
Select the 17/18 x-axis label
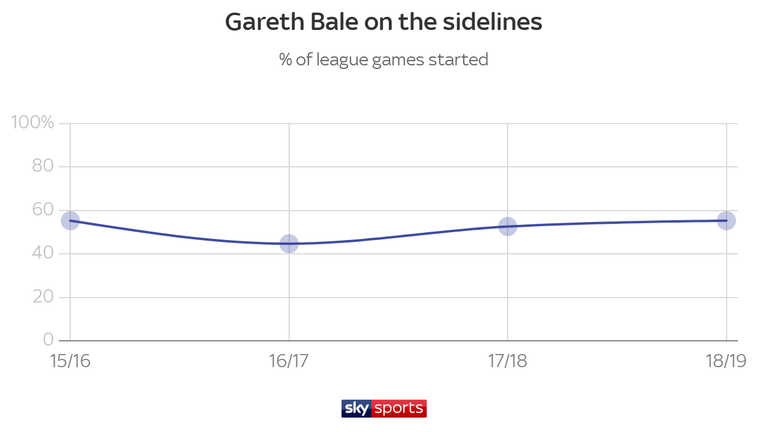507,361
